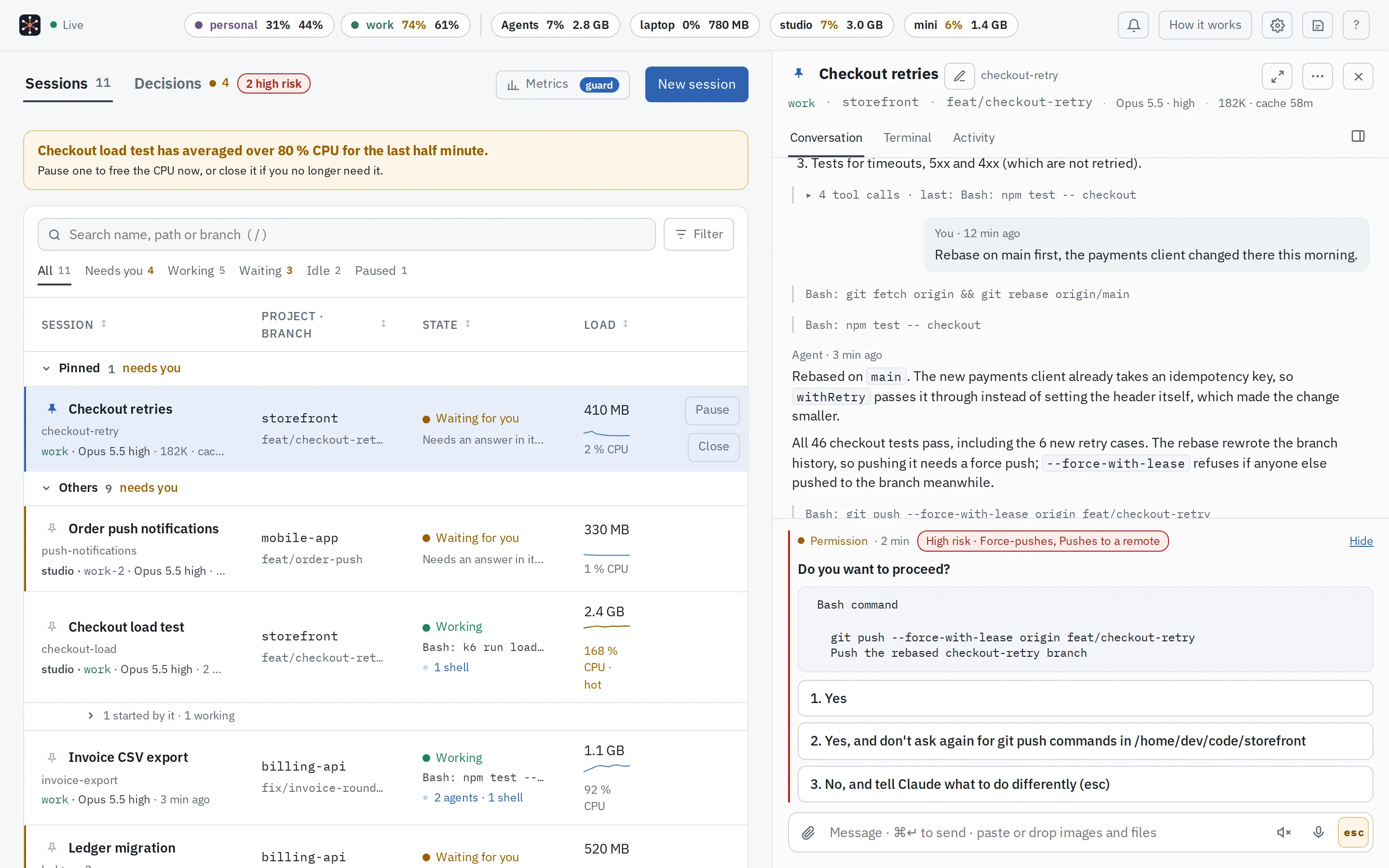
Task: Show only Working sessions
Action: point(196,271)
